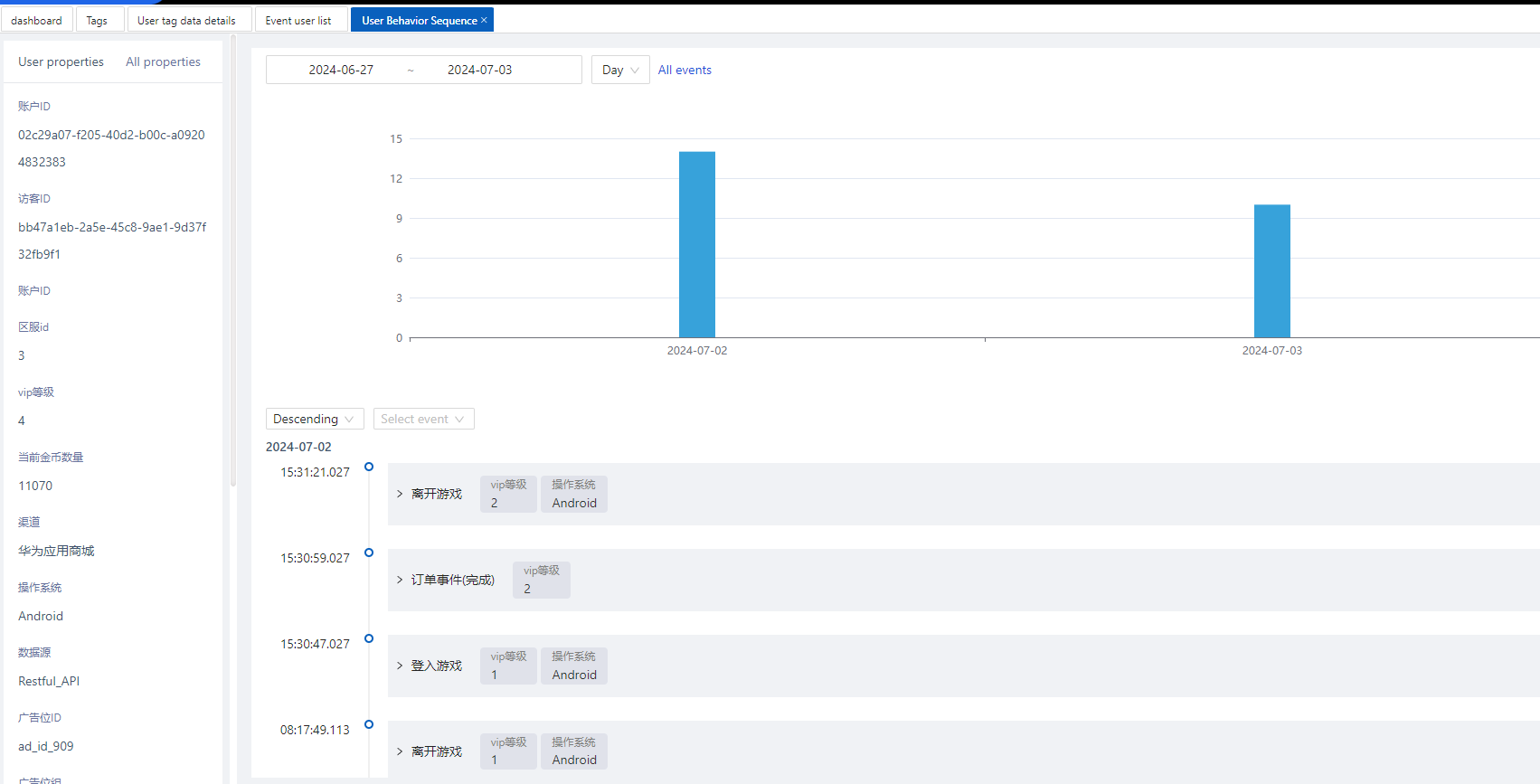Click the end date field 2024-07-03
Screen dimensions: 1540x784
[479, 70]
